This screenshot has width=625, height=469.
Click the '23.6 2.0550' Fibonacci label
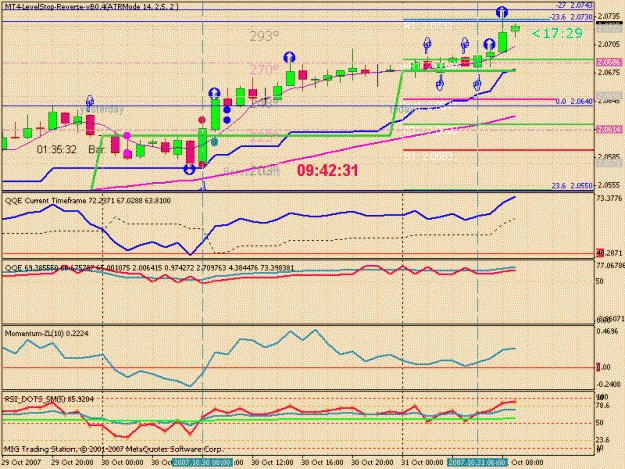click(x=572, y=186)
